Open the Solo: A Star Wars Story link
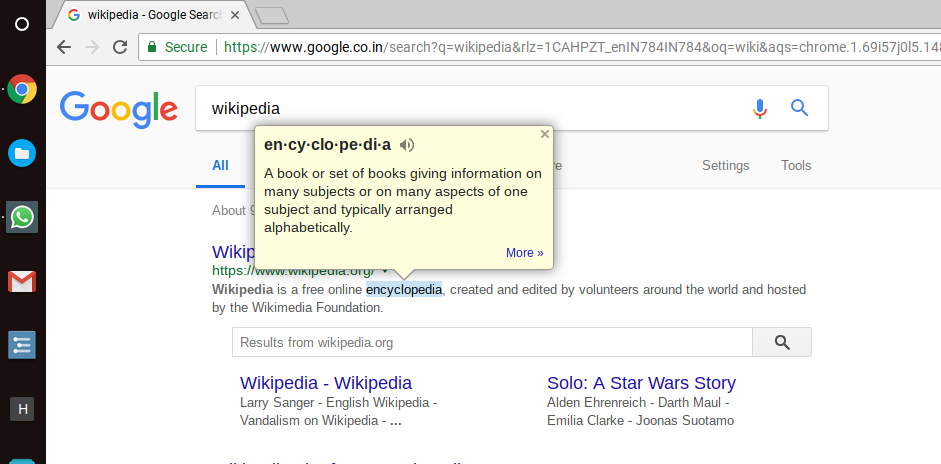Screen dimensions: 941x464 click(641, 383)
